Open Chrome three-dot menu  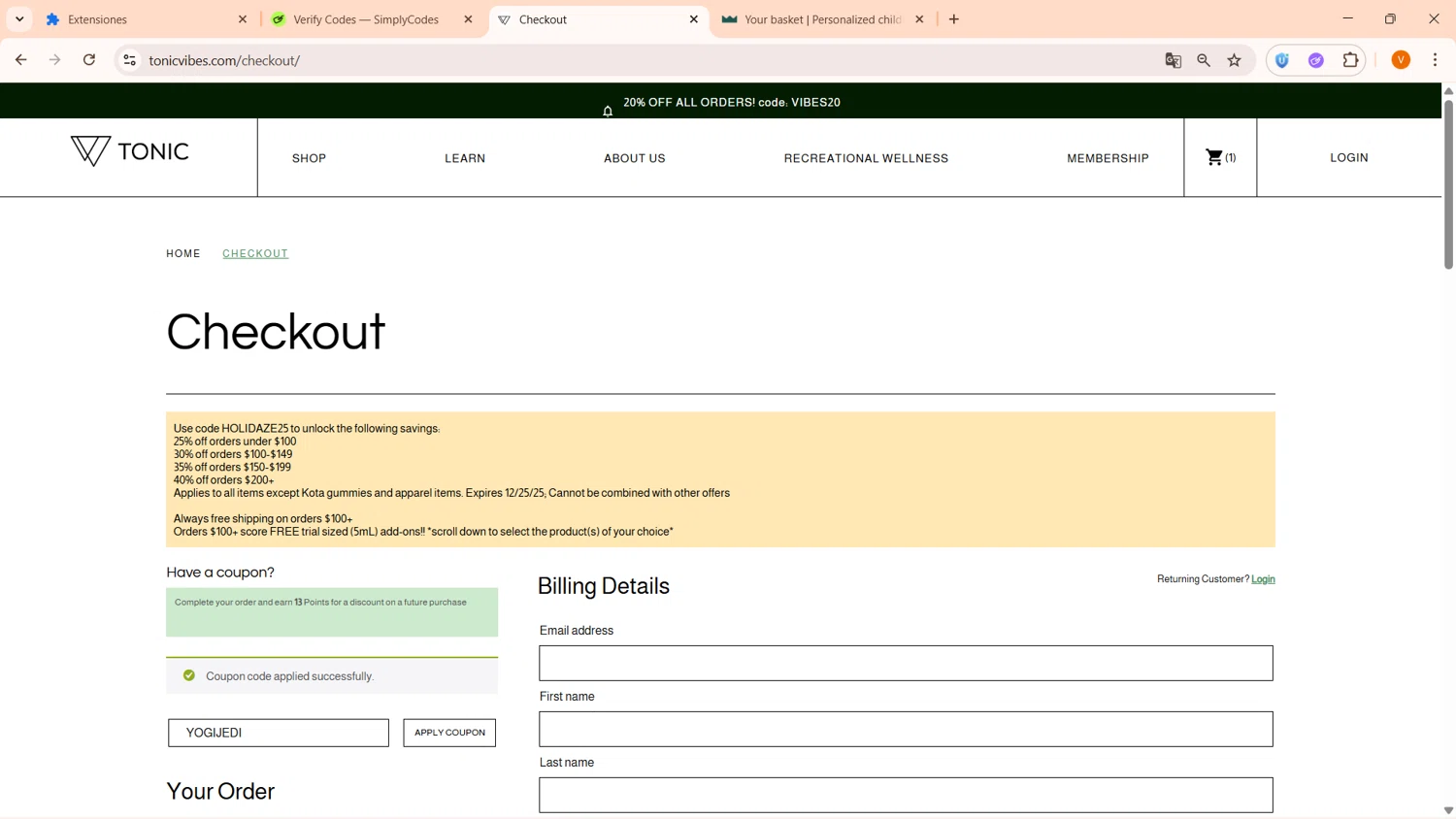tap(1435, 60)
